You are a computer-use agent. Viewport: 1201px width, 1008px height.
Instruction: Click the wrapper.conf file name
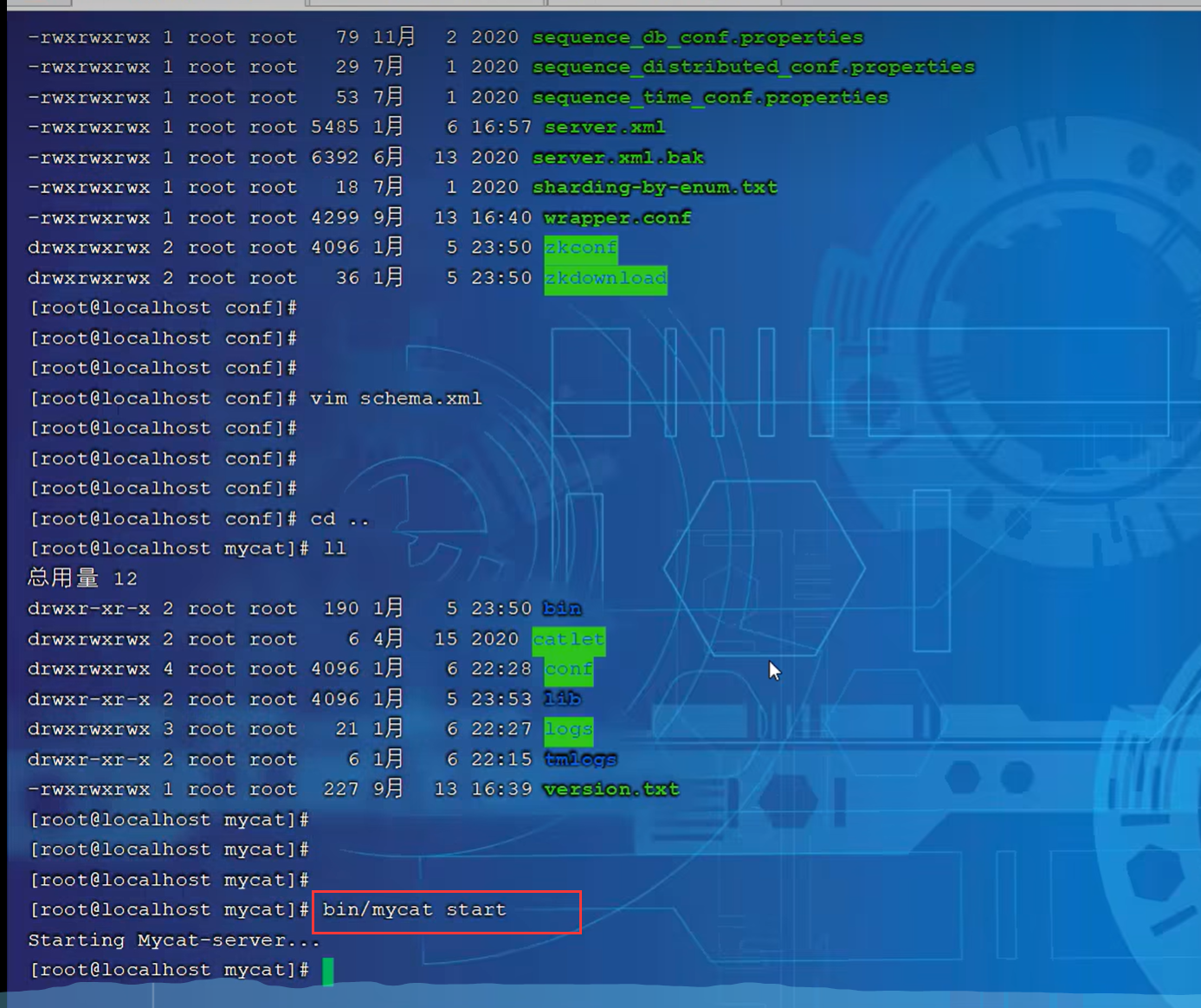tap(617, 217)
